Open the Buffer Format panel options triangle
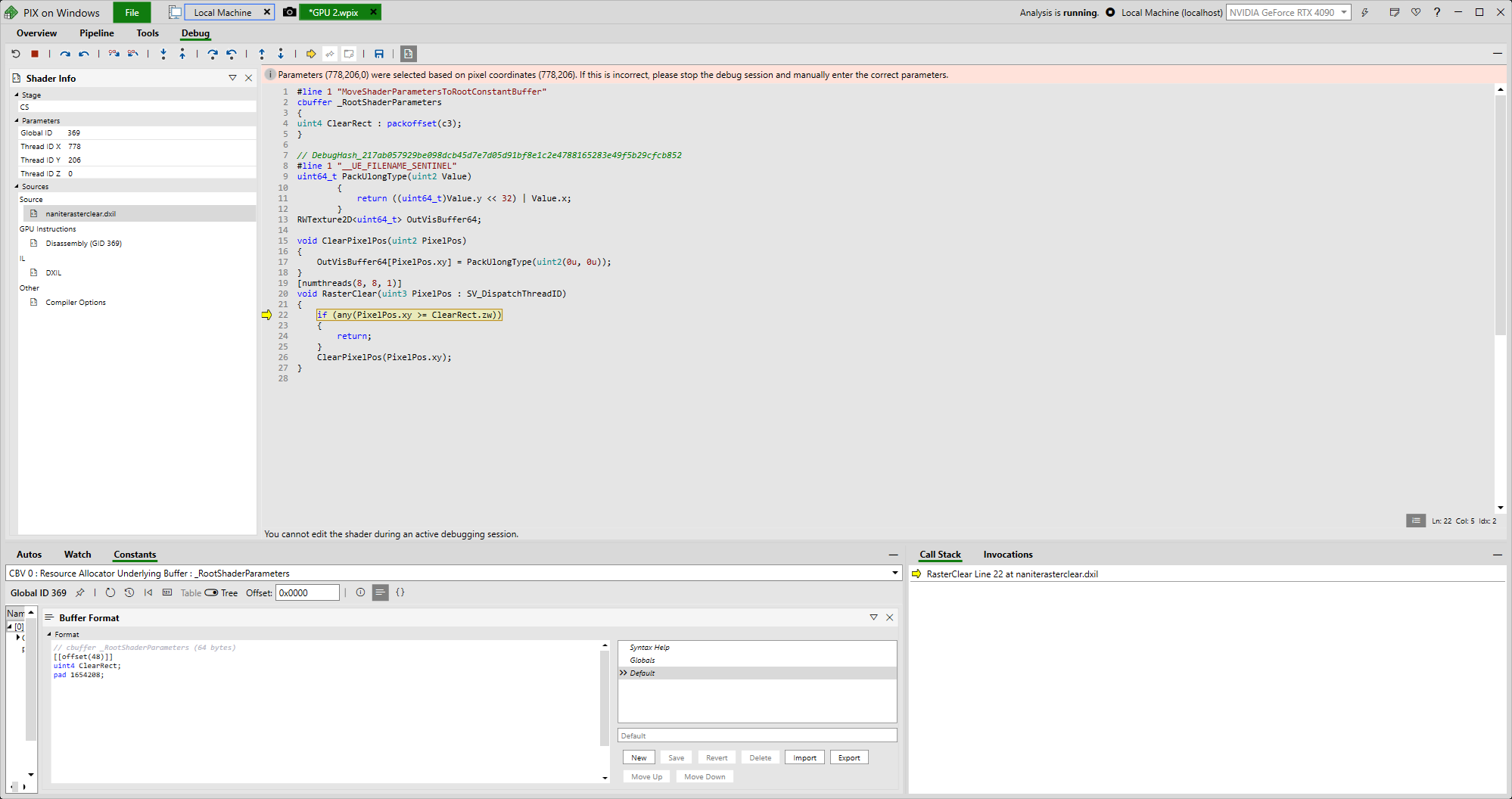The image size is (1512, 799). click(873, 617)
